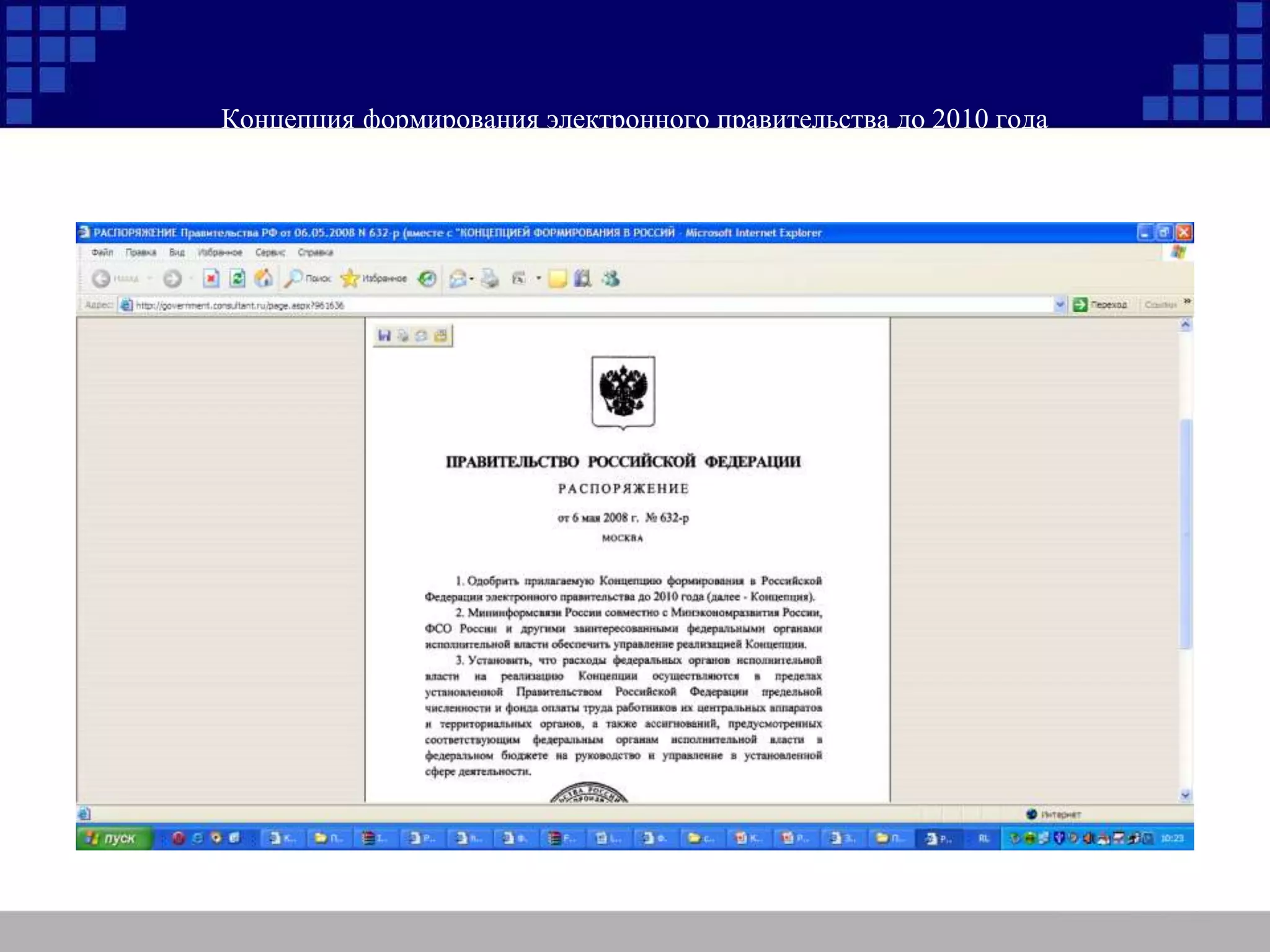1270x952 pixels.
Task: Click the Ссылки links toolbar label
Action: pyautogui.click(x=1160, y=305)
